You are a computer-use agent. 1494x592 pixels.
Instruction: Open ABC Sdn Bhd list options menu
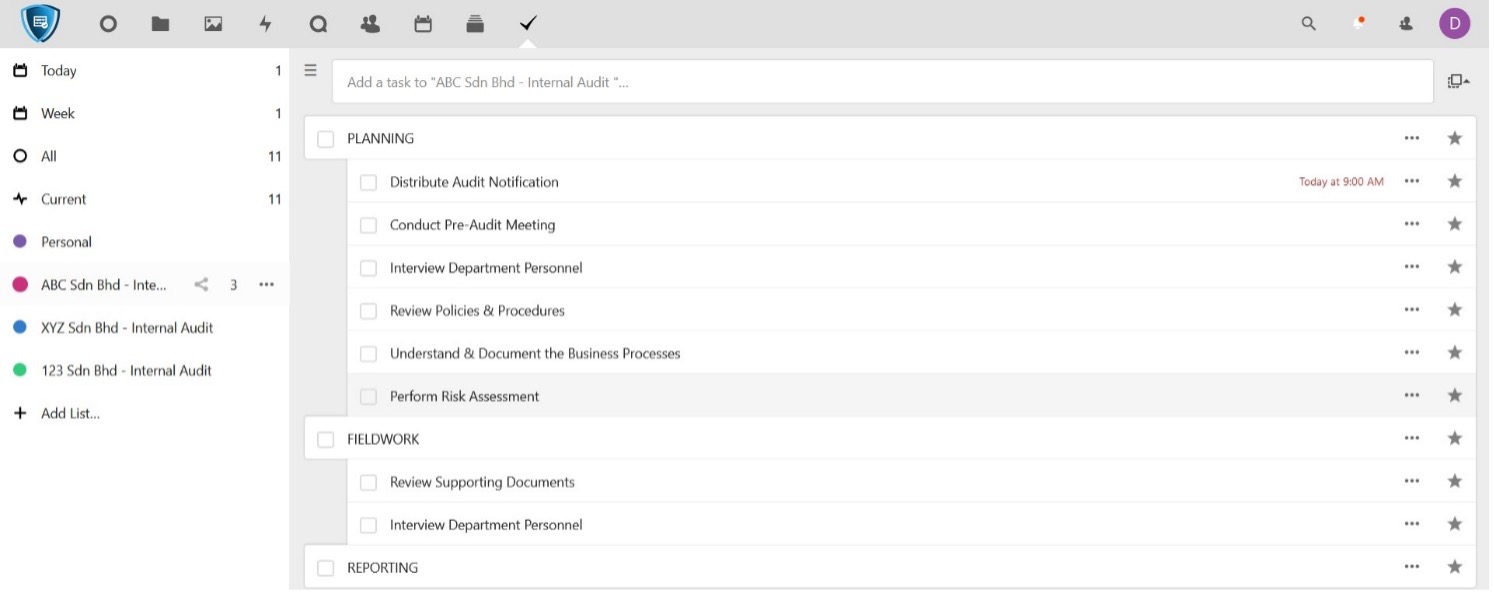266,285
